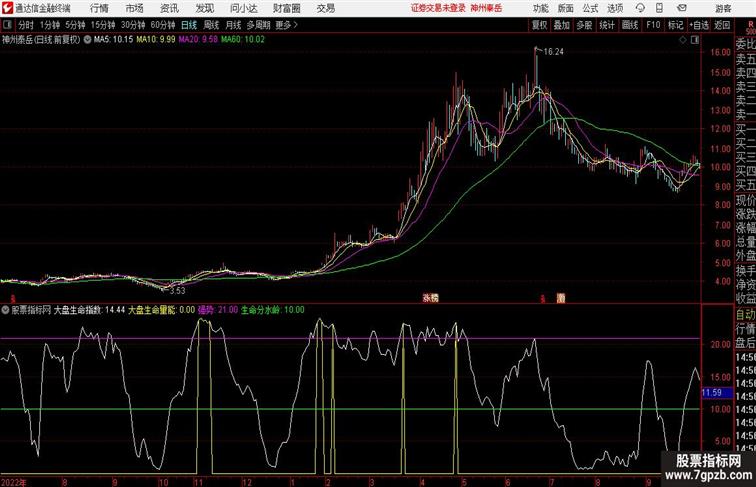Click the 生命分水岭: 10.00 label

click(x=273, y=310)
